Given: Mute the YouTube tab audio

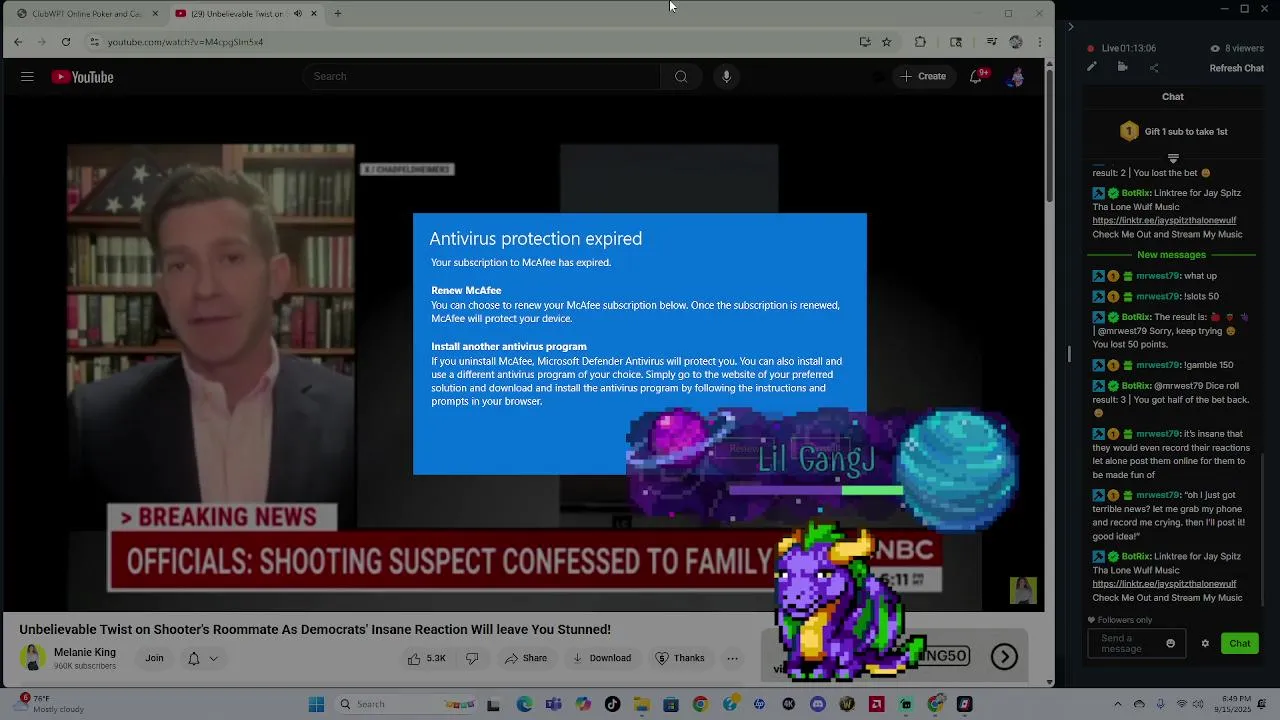Looking at the screenshot, I should point(297,14).
